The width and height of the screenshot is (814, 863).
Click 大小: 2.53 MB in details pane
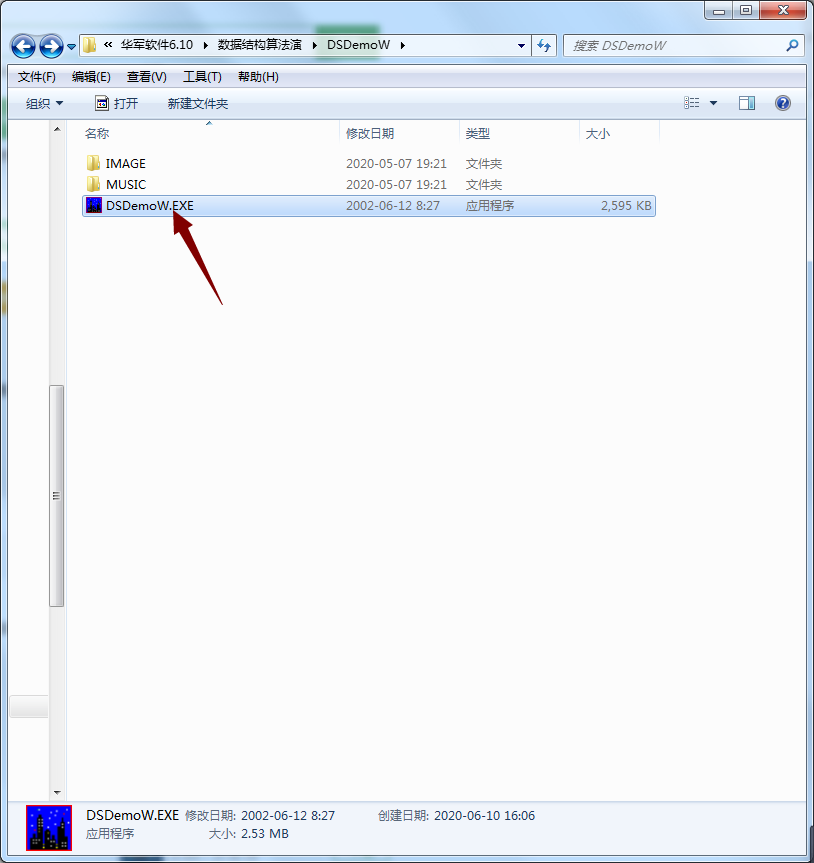(248, 834)
